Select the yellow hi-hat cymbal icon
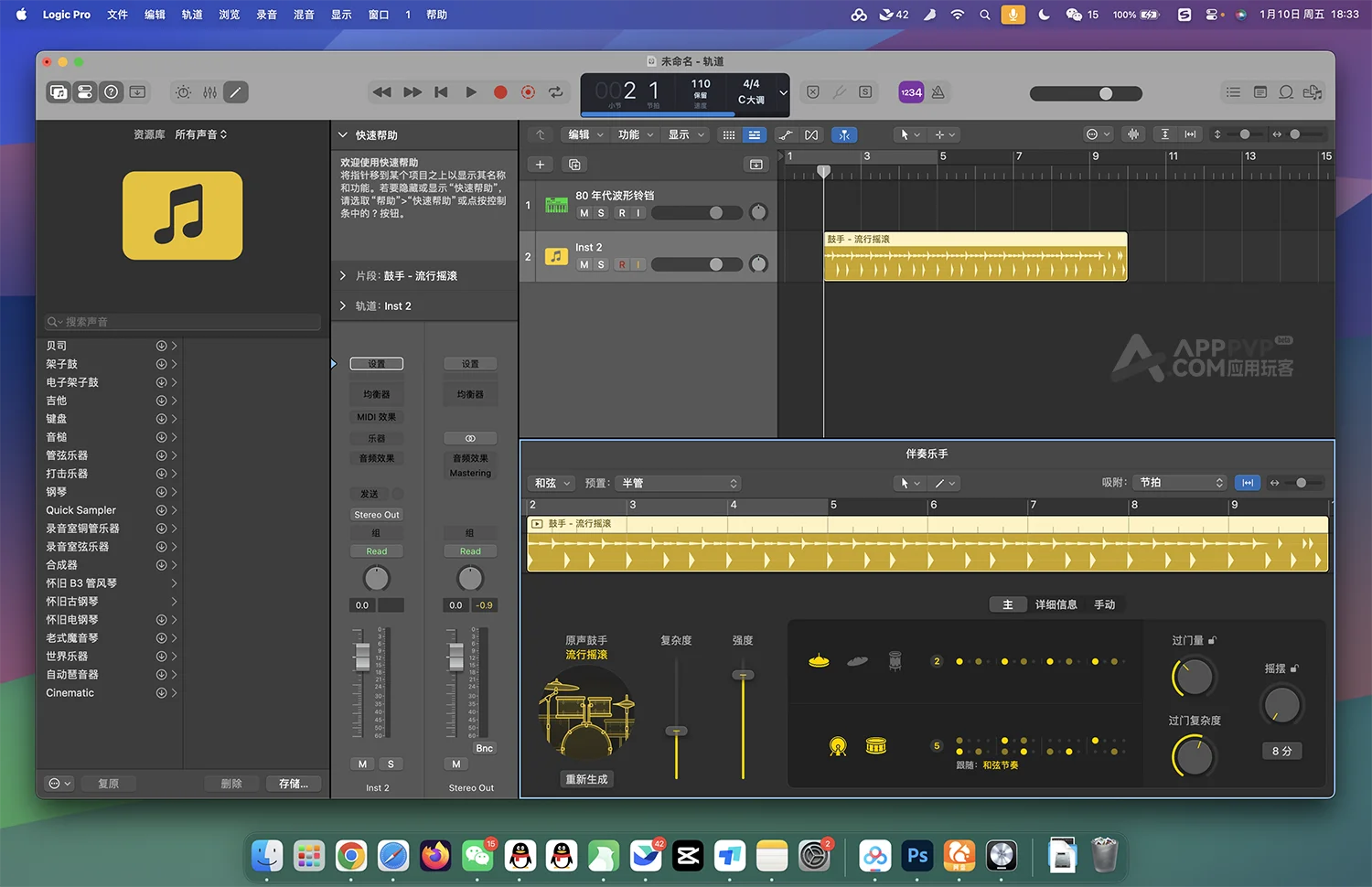 (819, 660)
